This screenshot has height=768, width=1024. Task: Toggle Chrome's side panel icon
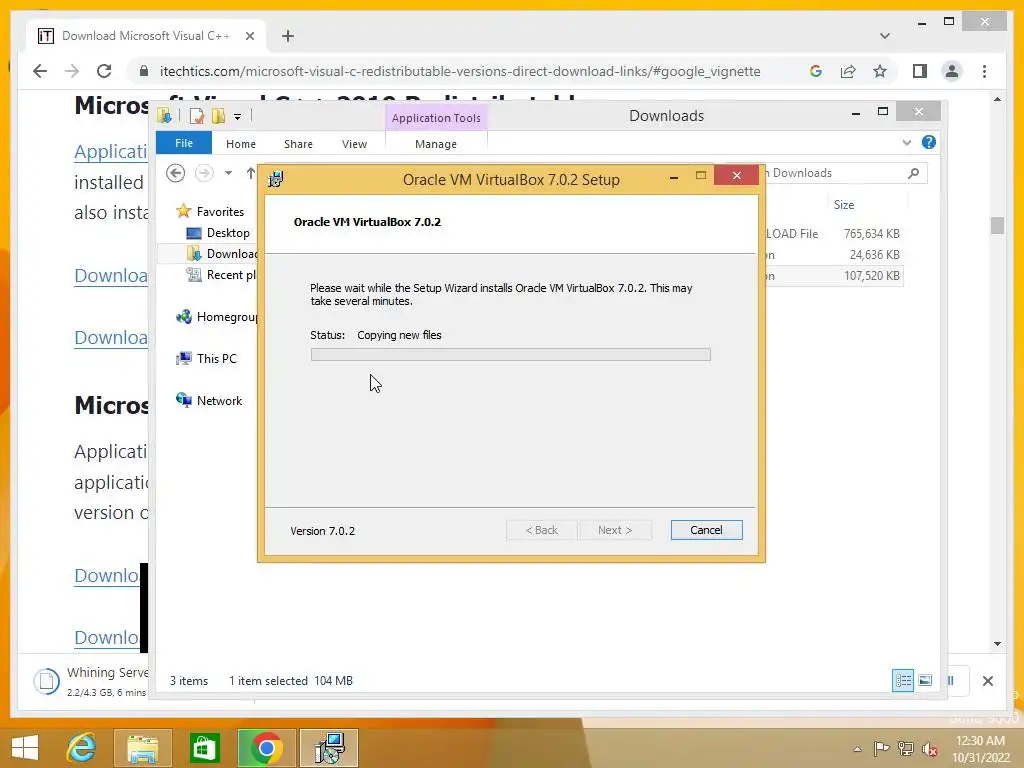coord(920,71)
